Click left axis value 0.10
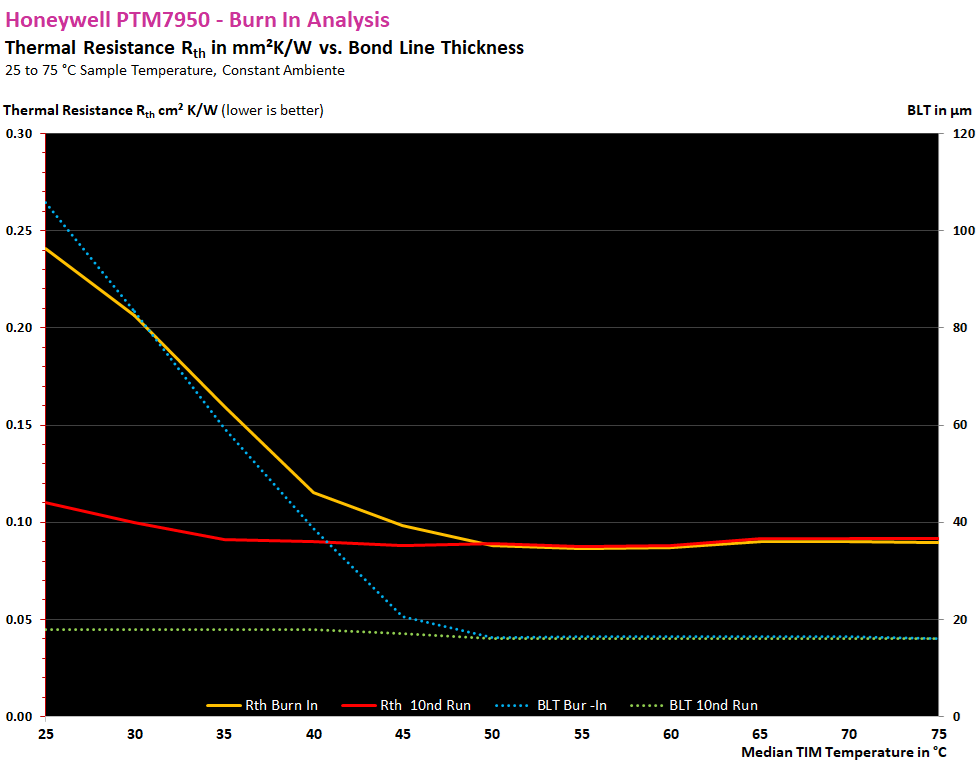 19,522
